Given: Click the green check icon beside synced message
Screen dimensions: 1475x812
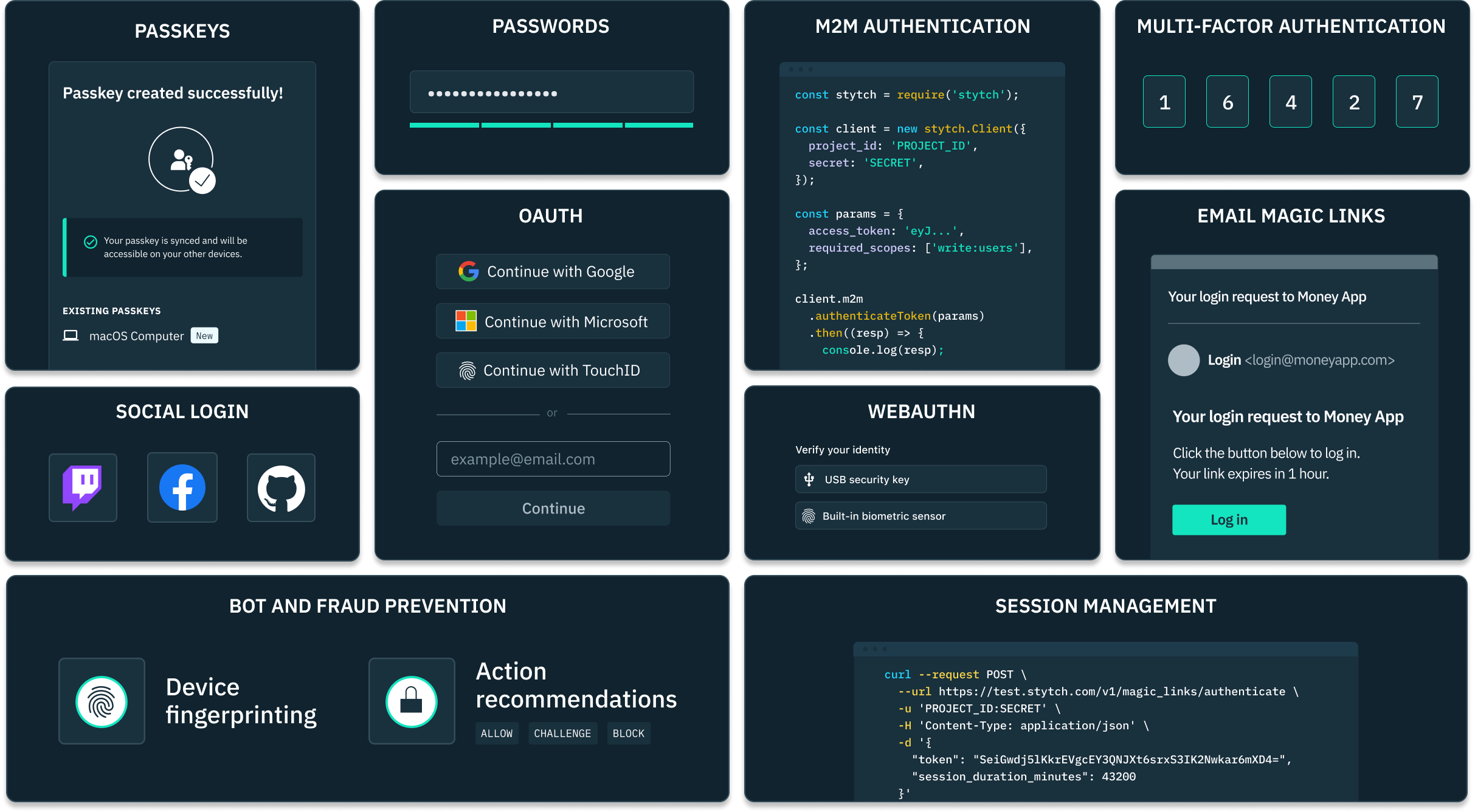Looking at the screenshot, I should click(91, 242).
